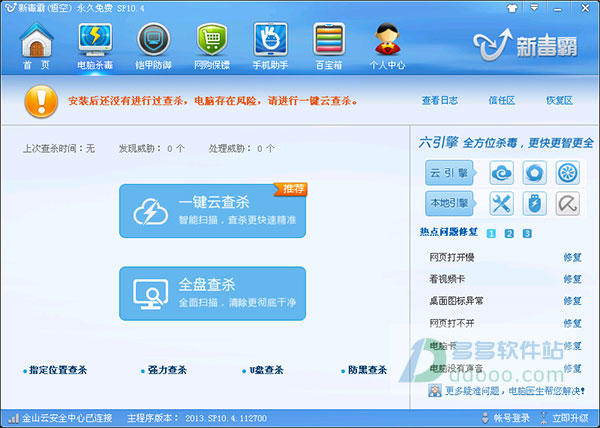
Task: Click 更多疑难问题,电脑医生帮您解决 link
Action: [x=515, y=391]
